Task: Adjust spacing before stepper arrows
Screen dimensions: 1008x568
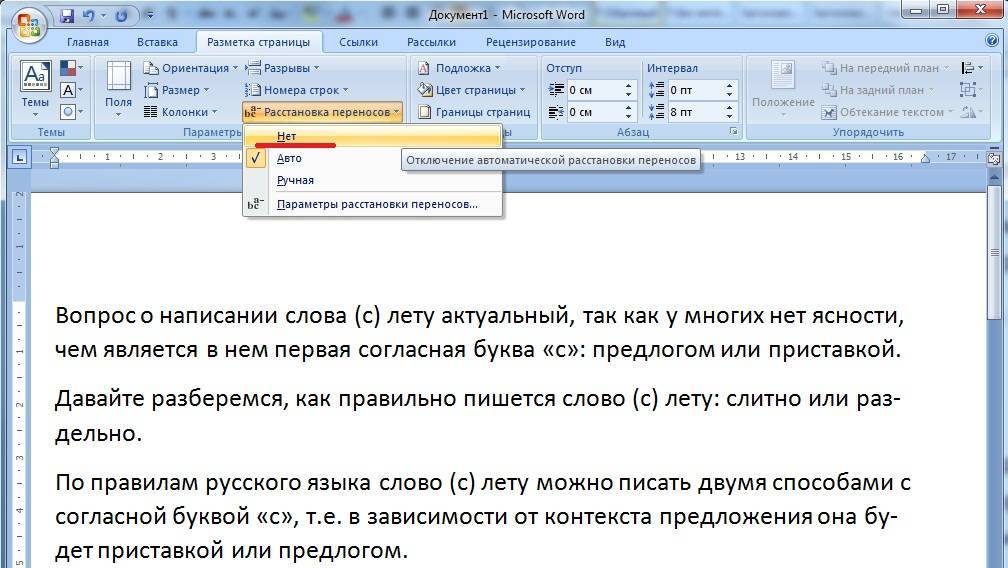Action: 730,90
